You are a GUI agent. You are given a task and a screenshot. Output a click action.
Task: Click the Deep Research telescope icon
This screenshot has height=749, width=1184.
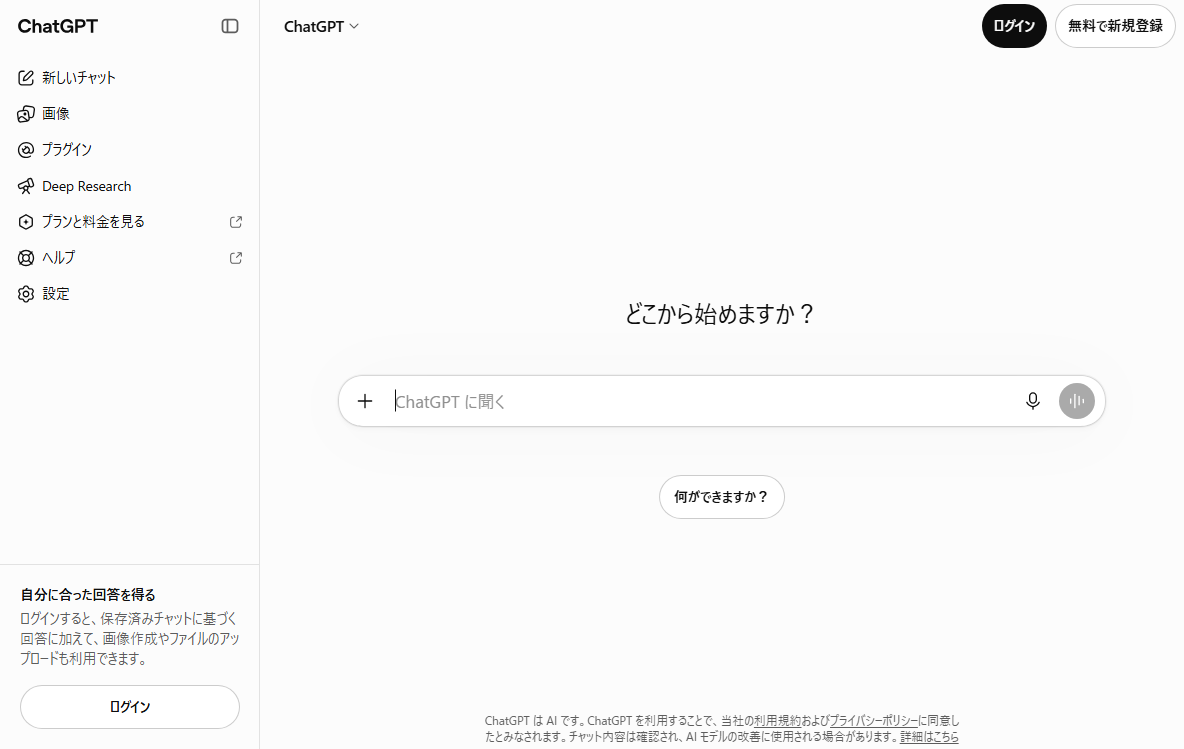tap(26, 186)
